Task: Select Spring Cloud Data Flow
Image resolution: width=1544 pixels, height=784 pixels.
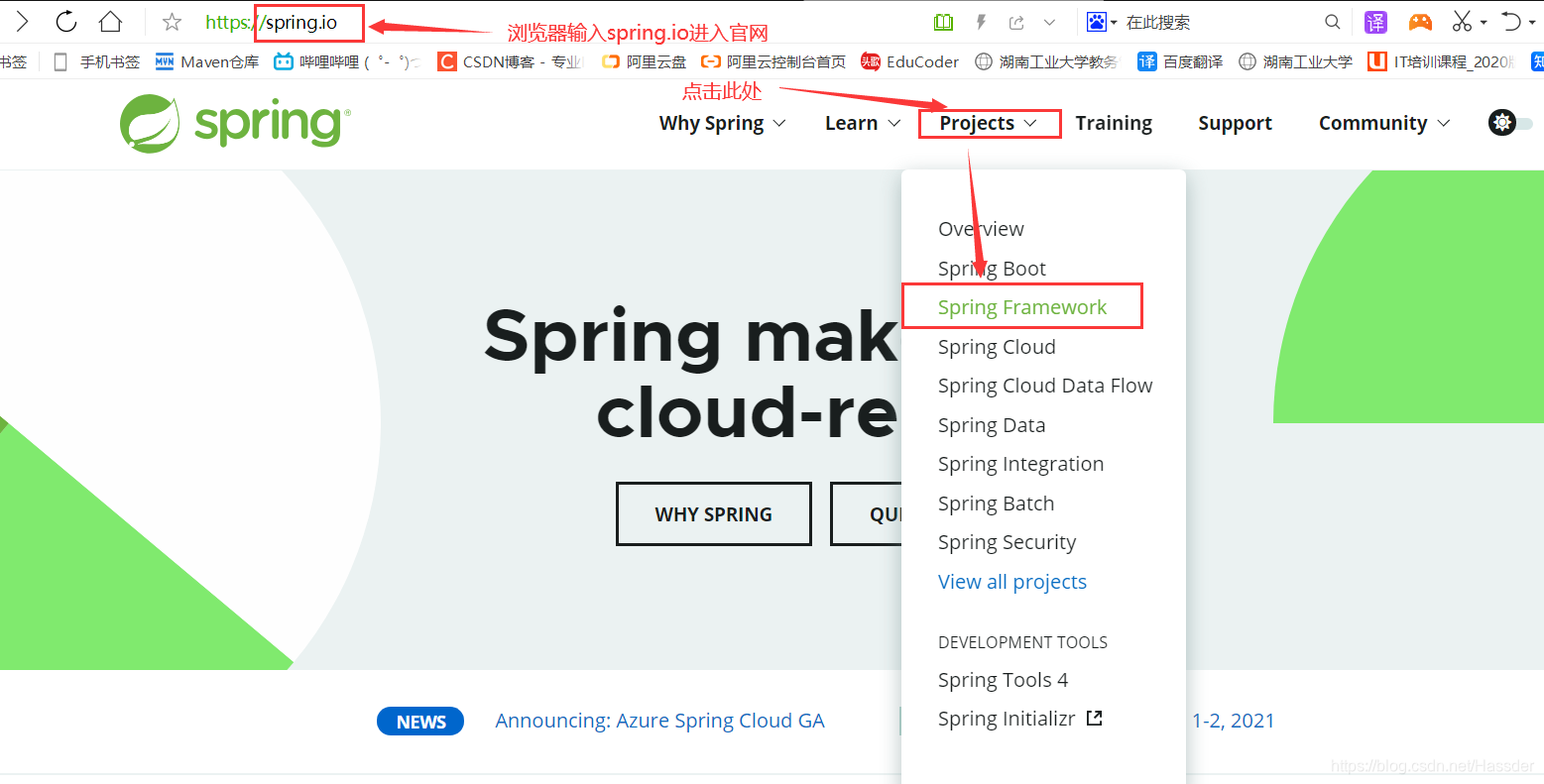Action: tap(1045, 386)
